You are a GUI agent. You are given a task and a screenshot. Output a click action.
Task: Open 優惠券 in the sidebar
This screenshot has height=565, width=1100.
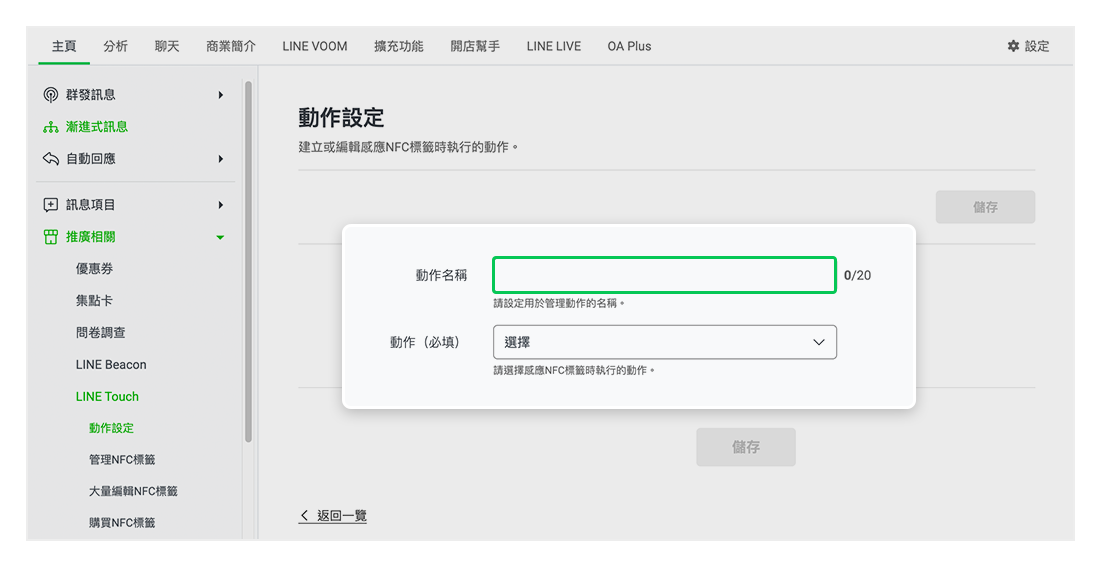tap(94, 269)
